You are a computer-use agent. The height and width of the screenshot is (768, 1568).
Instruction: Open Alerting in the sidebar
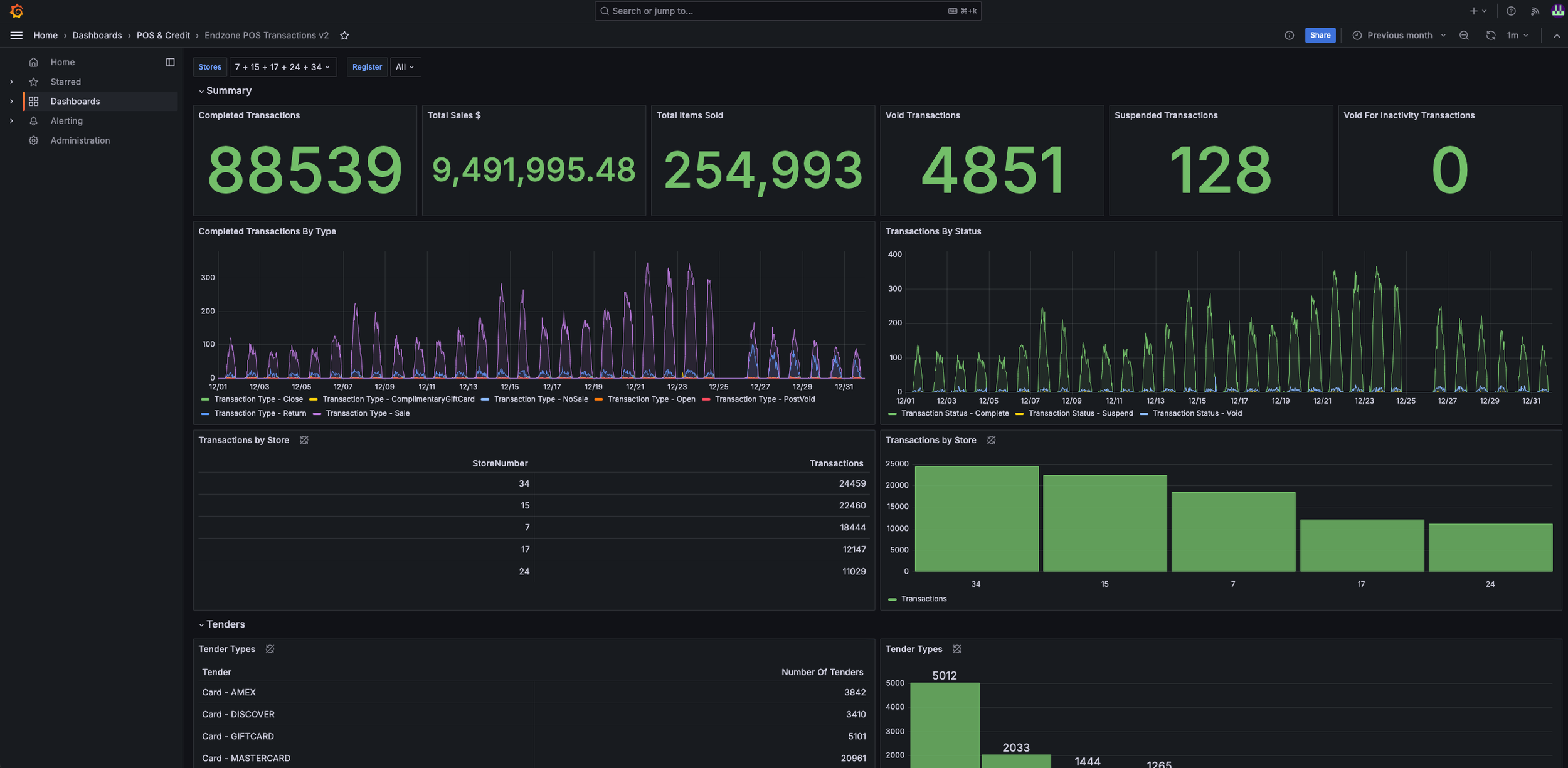[66, 121]
